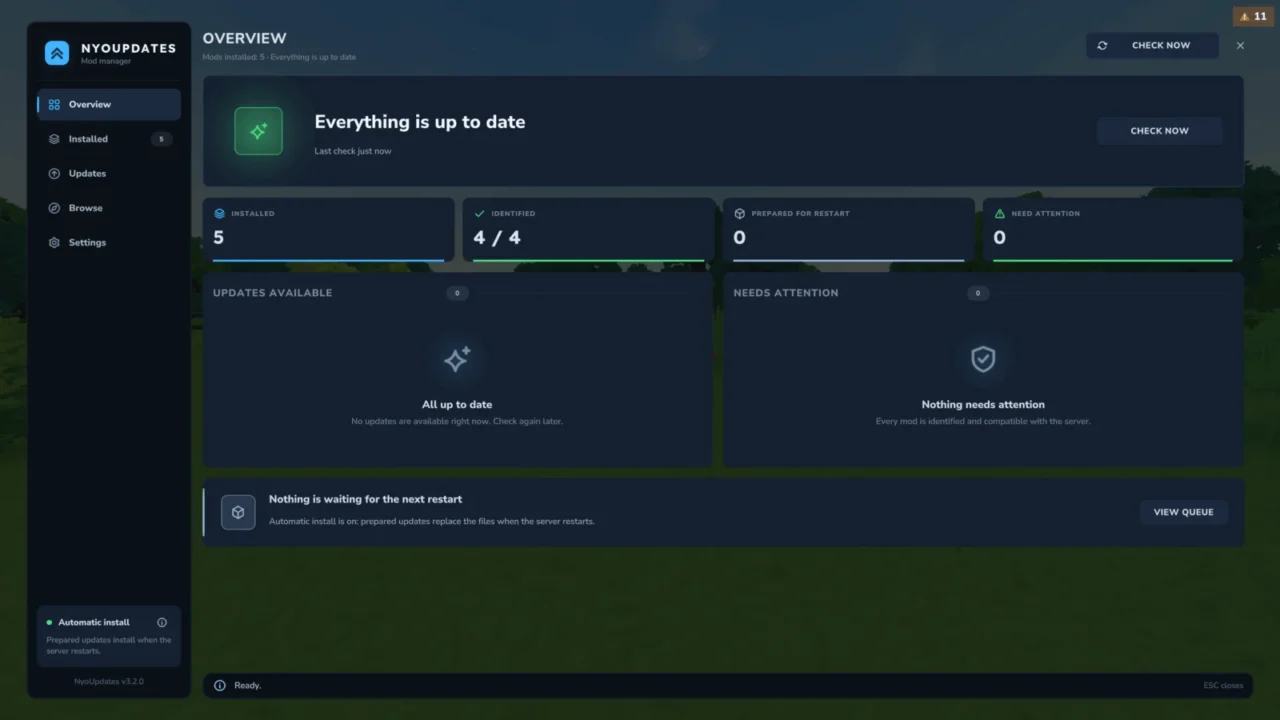Click the info icon next to Ready
The height and width of the screenshot is (720, 1280).
220,685
